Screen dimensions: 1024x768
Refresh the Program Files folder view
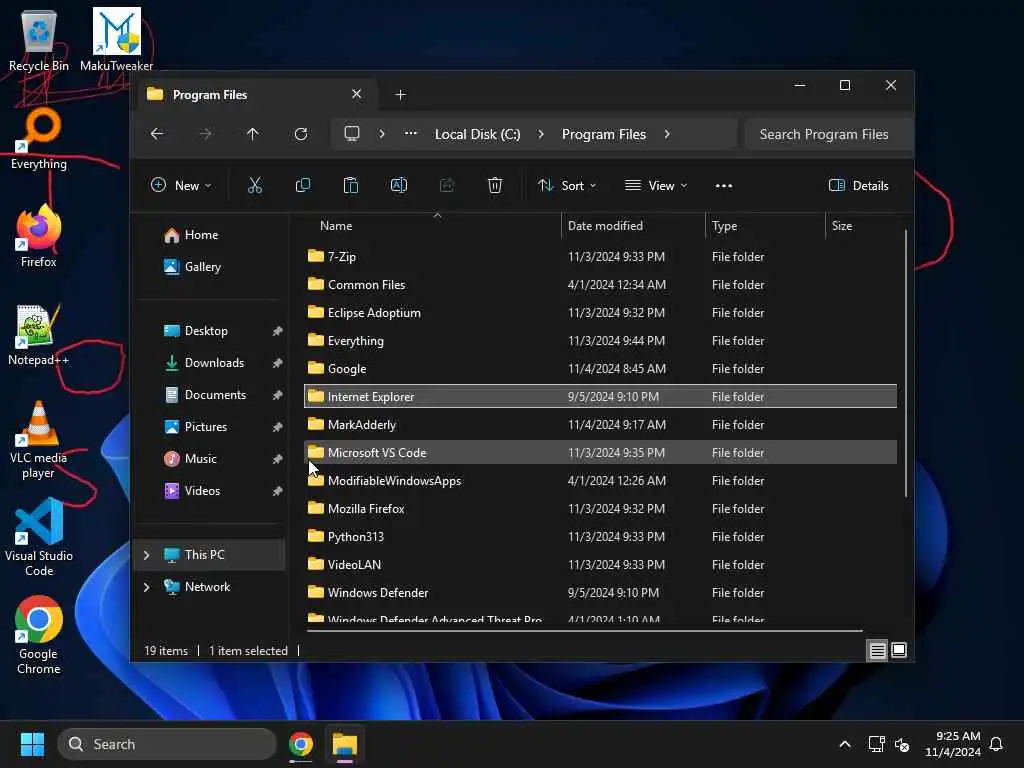[x=301, y=134]
